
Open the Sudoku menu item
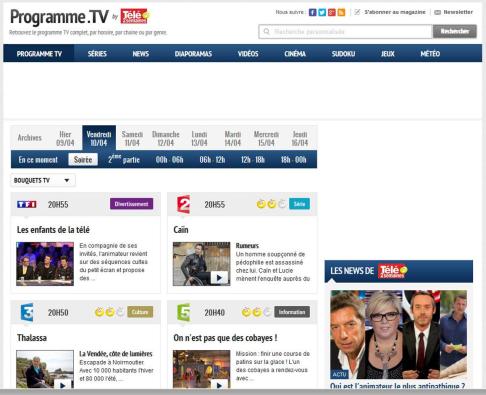[x=343, y=54]
